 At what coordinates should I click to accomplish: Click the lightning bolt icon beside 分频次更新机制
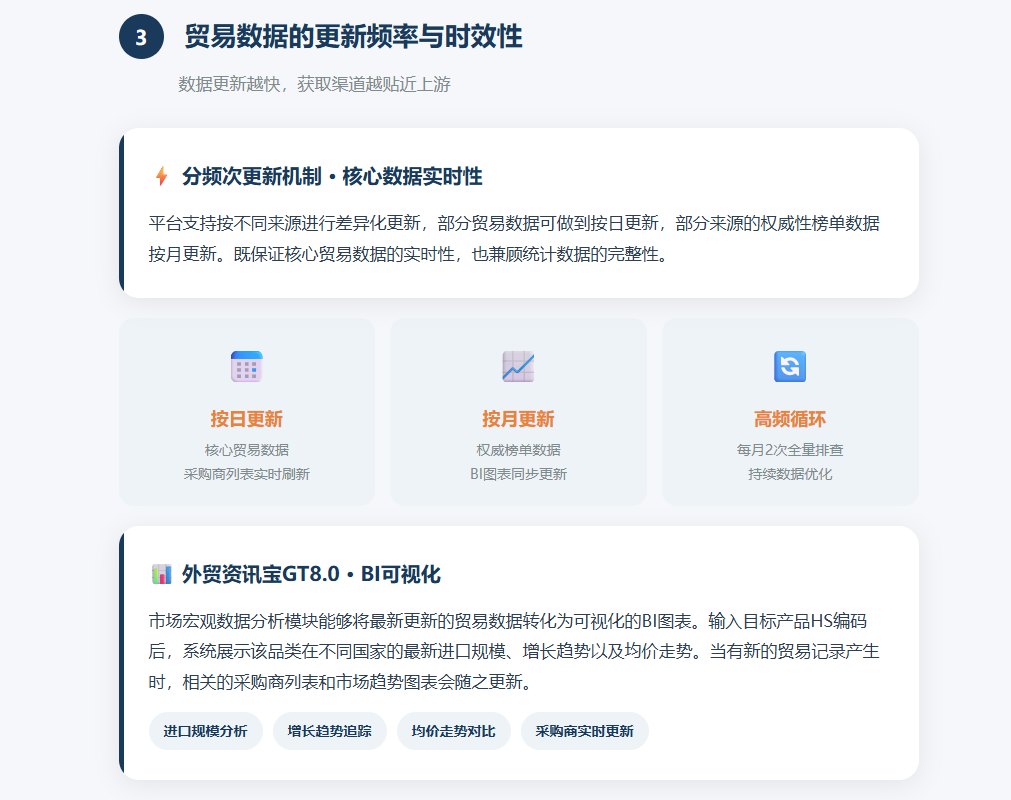[x=162, y=175]
